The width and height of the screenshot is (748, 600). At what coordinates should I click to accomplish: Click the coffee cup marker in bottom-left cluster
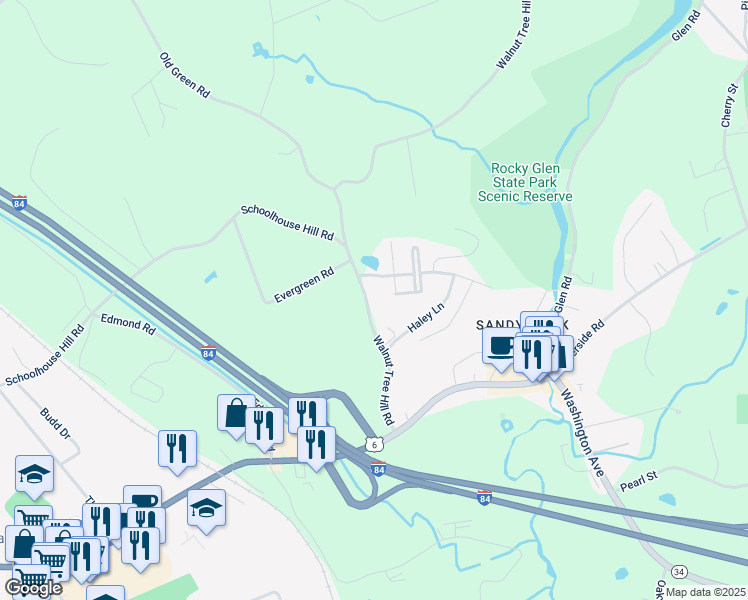pyautogui.click(x=143, y=496)
